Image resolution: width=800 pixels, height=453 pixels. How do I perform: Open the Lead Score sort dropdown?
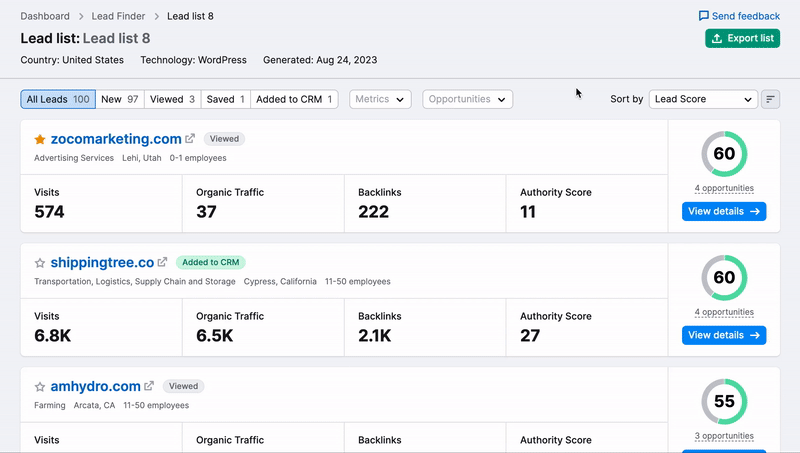click(x=703, y=99)
